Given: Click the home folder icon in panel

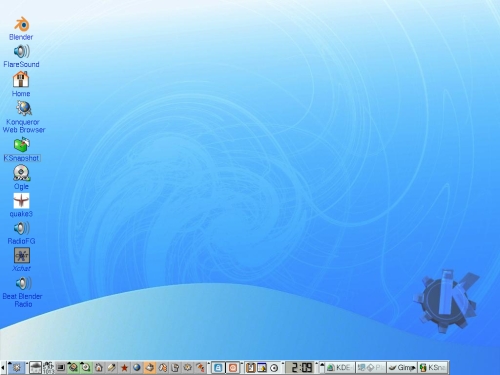Looking at the screenshot, I should click(99, 368).
